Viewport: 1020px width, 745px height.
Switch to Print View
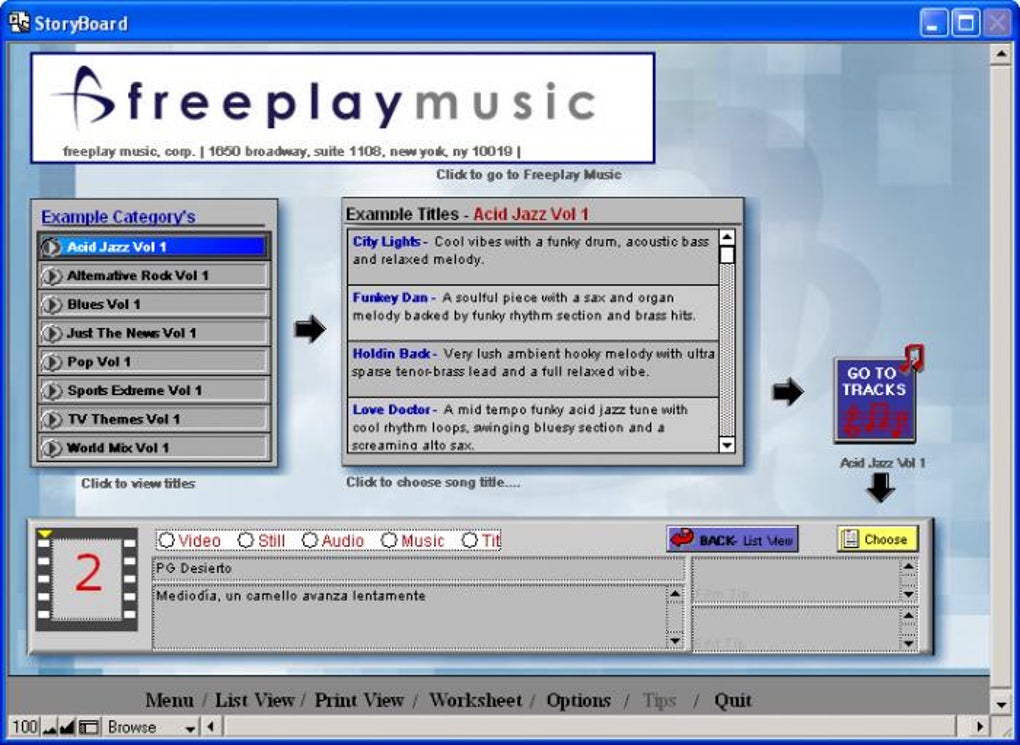tap(359, 701)
